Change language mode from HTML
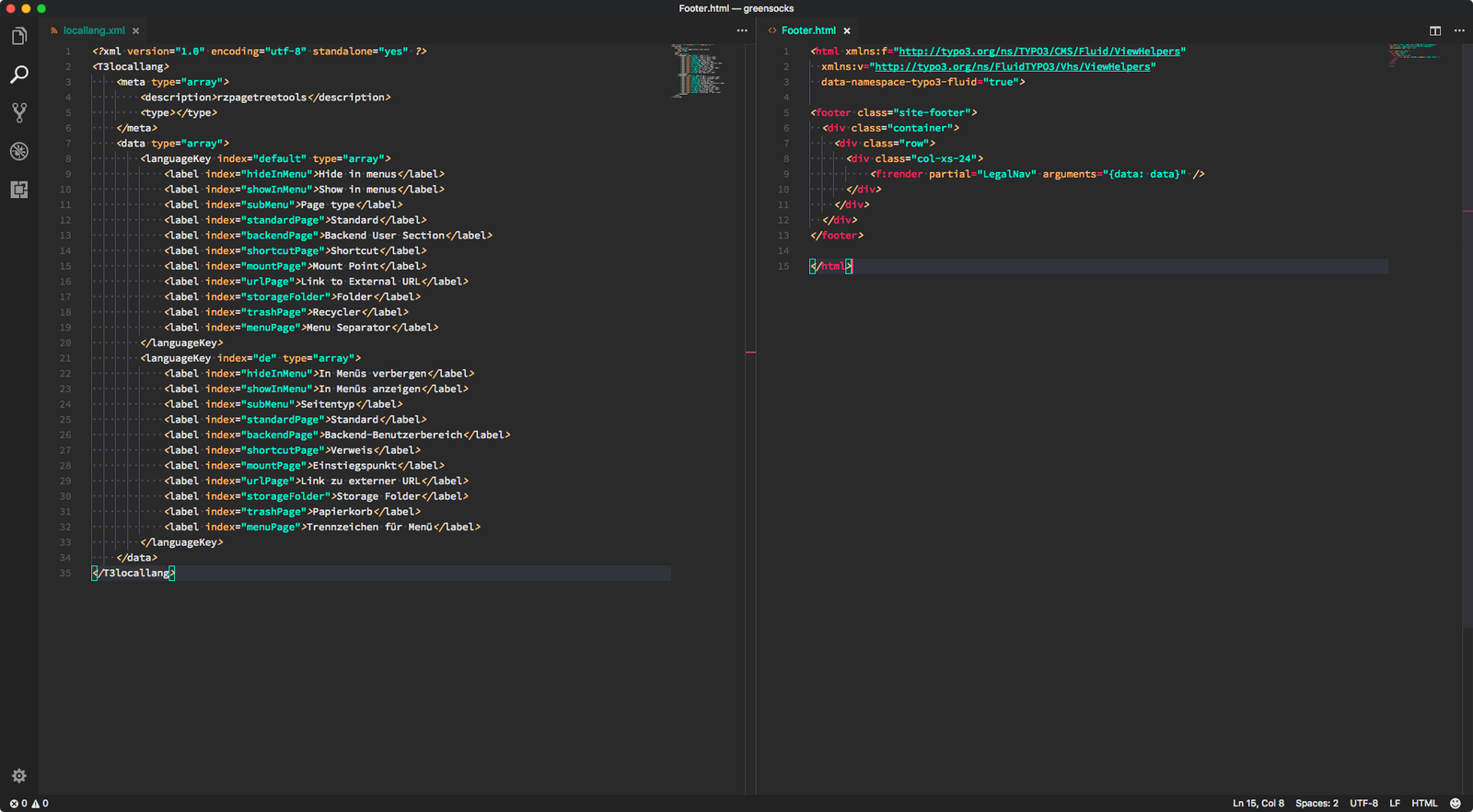Screen dimensions: 1473x812 pos(1424,804)
